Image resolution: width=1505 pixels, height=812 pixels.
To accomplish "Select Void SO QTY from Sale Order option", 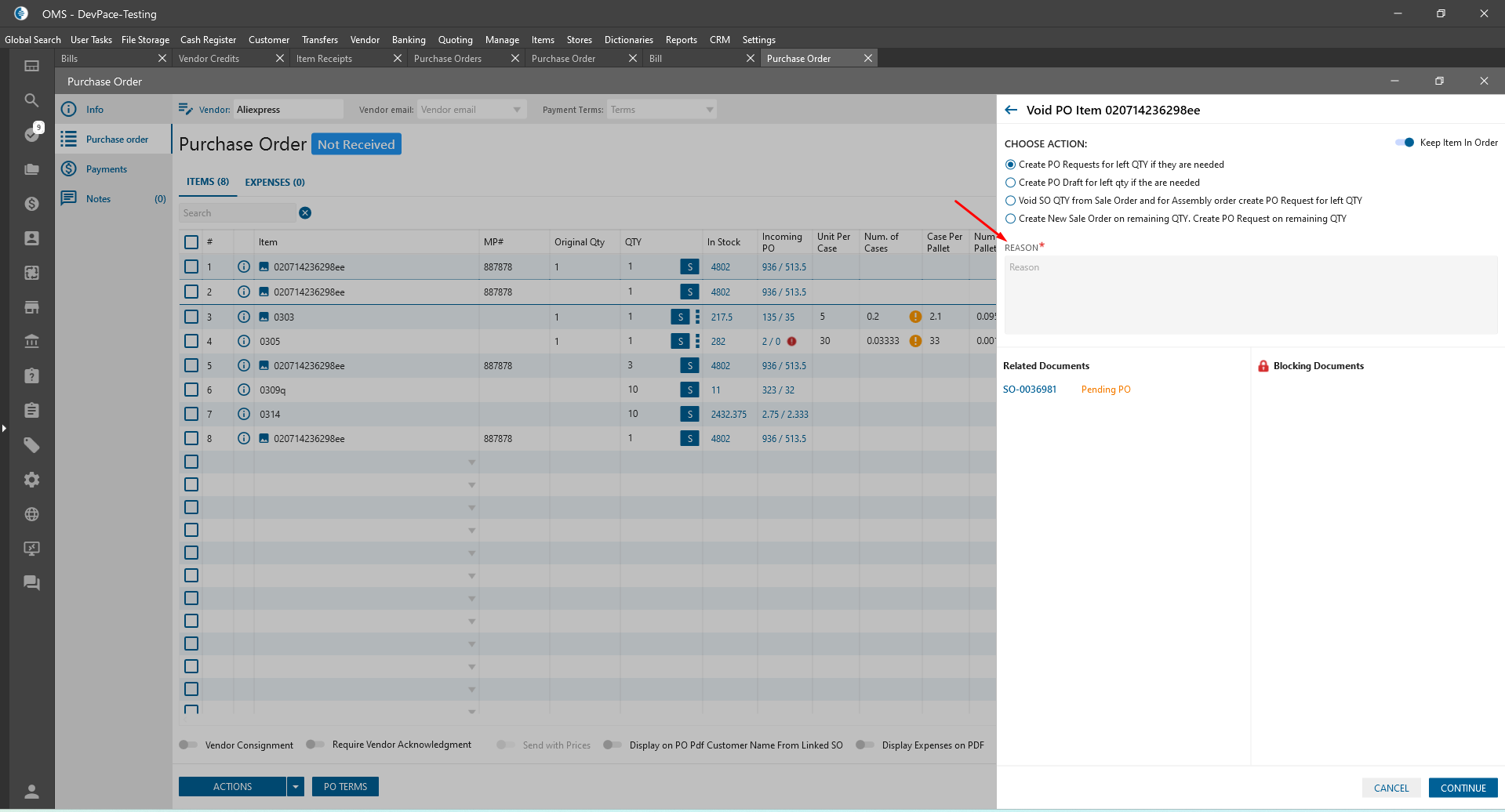I will (x=1010, y=201).
